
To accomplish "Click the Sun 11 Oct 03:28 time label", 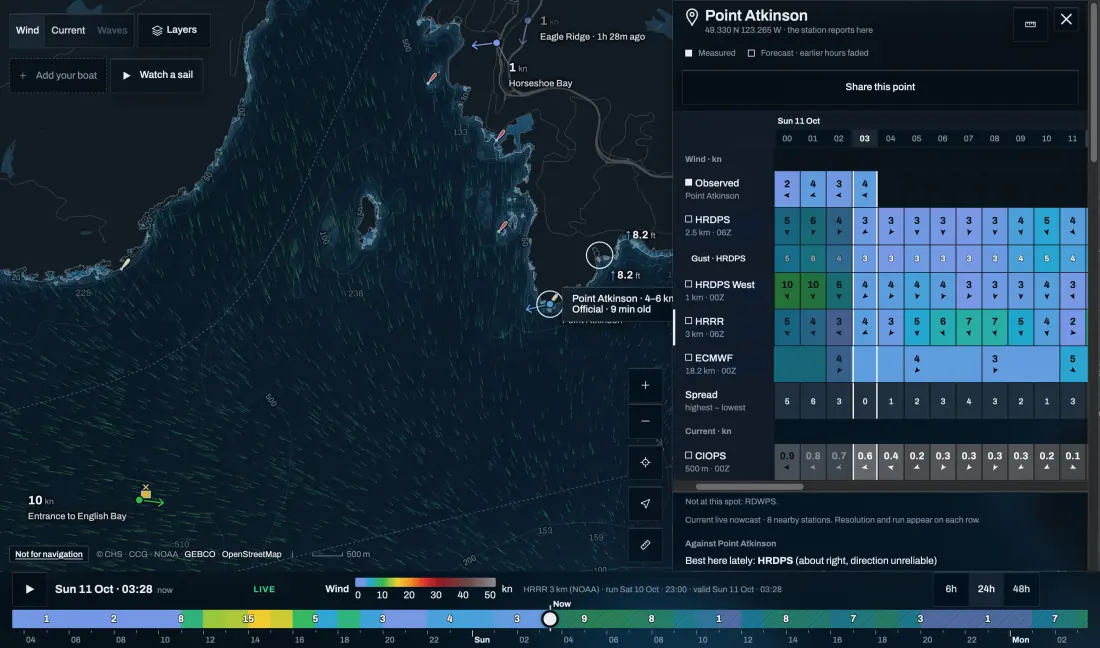I will (104, 589).
